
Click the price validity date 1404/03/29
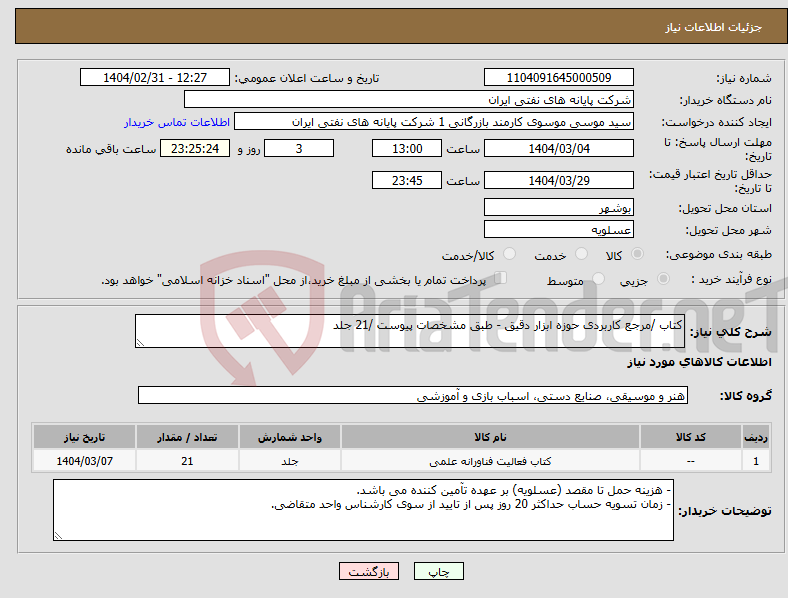click(558, 180)
